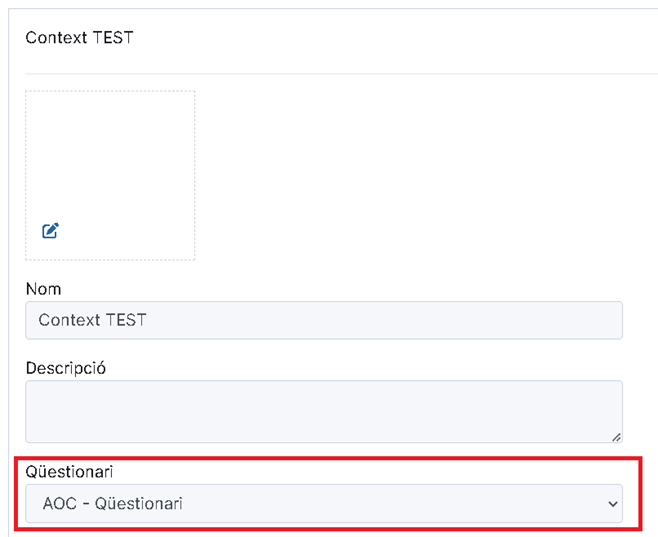Click the left side of Descripció textarea
Viewport: 658px width, 537px height.
[63, 412]
